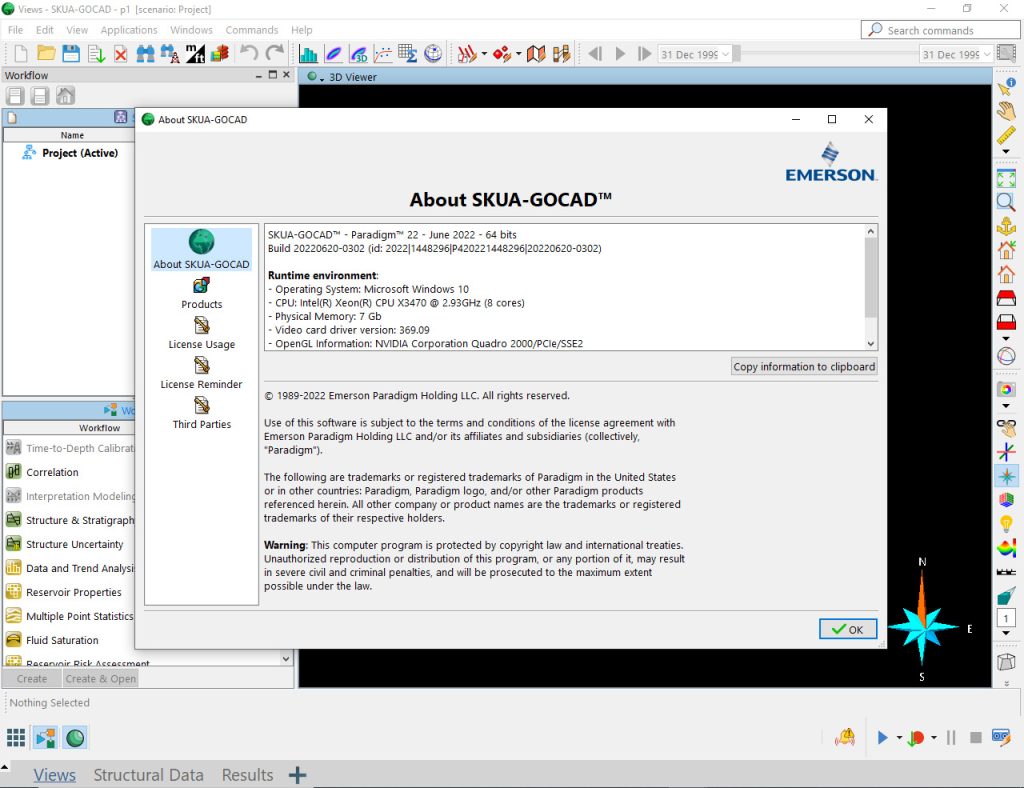
Task: Toggle the workflow panel icon in bottom bar
Action: click(46, 738)
